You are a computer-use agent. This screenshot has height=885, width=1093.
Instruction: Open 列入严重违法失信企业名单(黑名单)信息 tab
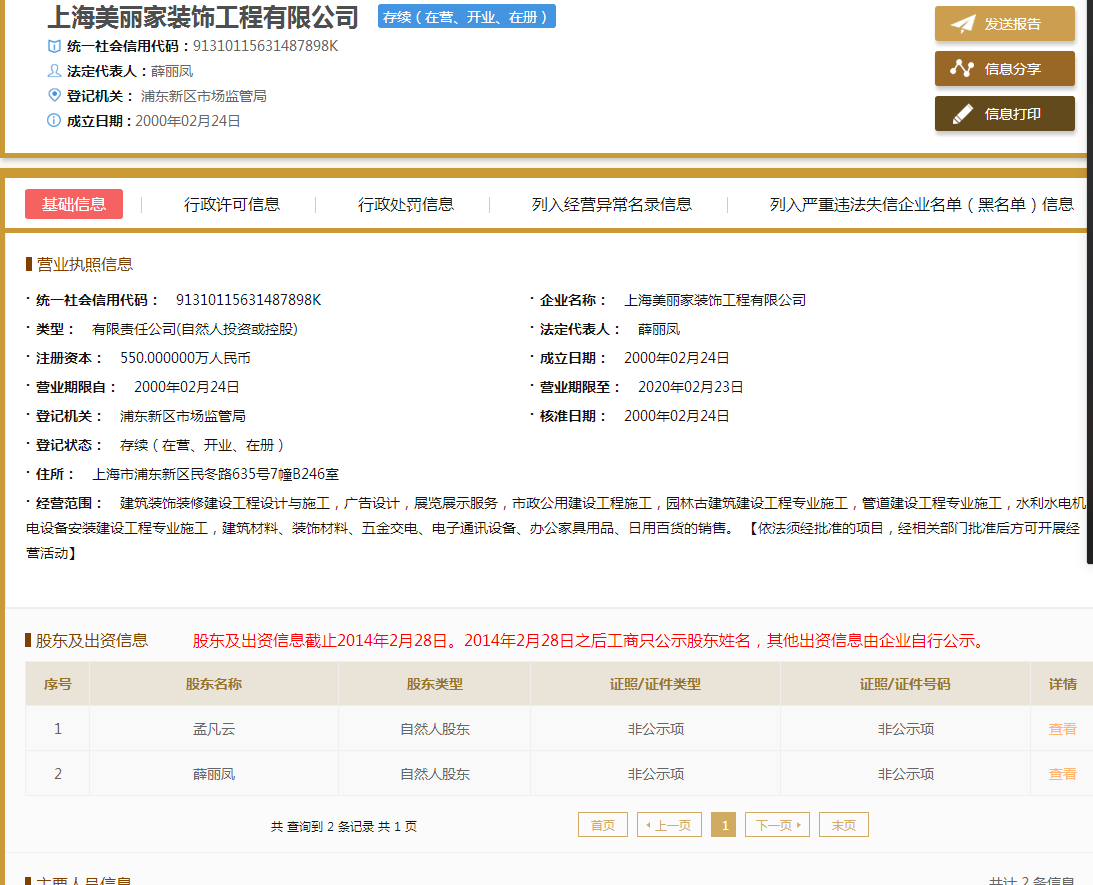tap(921, 204)
